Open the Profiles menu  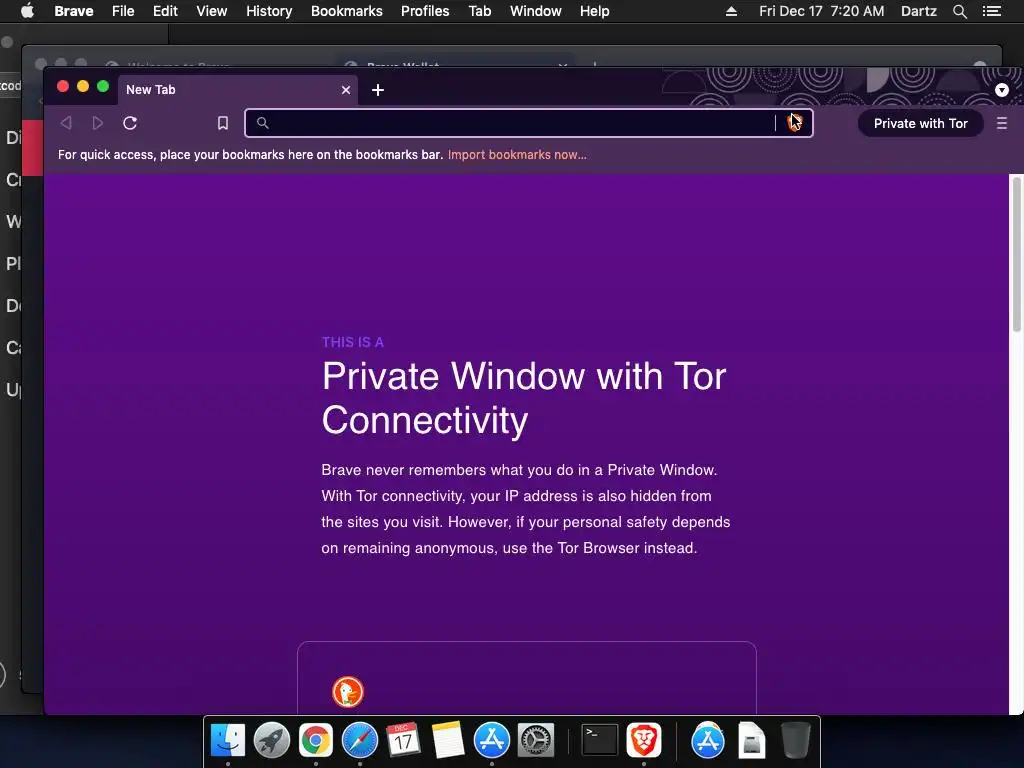click(425, 11)
